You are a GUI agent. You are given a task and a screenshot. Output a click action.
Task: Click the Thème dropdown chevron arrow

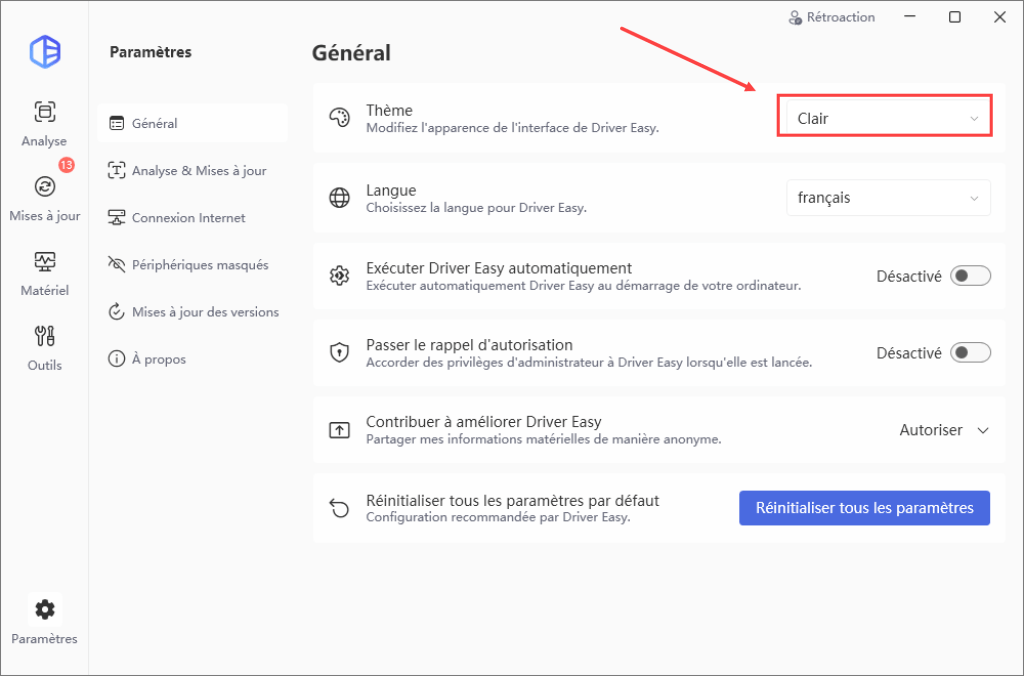pyautogui.click(x=974, y=119)
